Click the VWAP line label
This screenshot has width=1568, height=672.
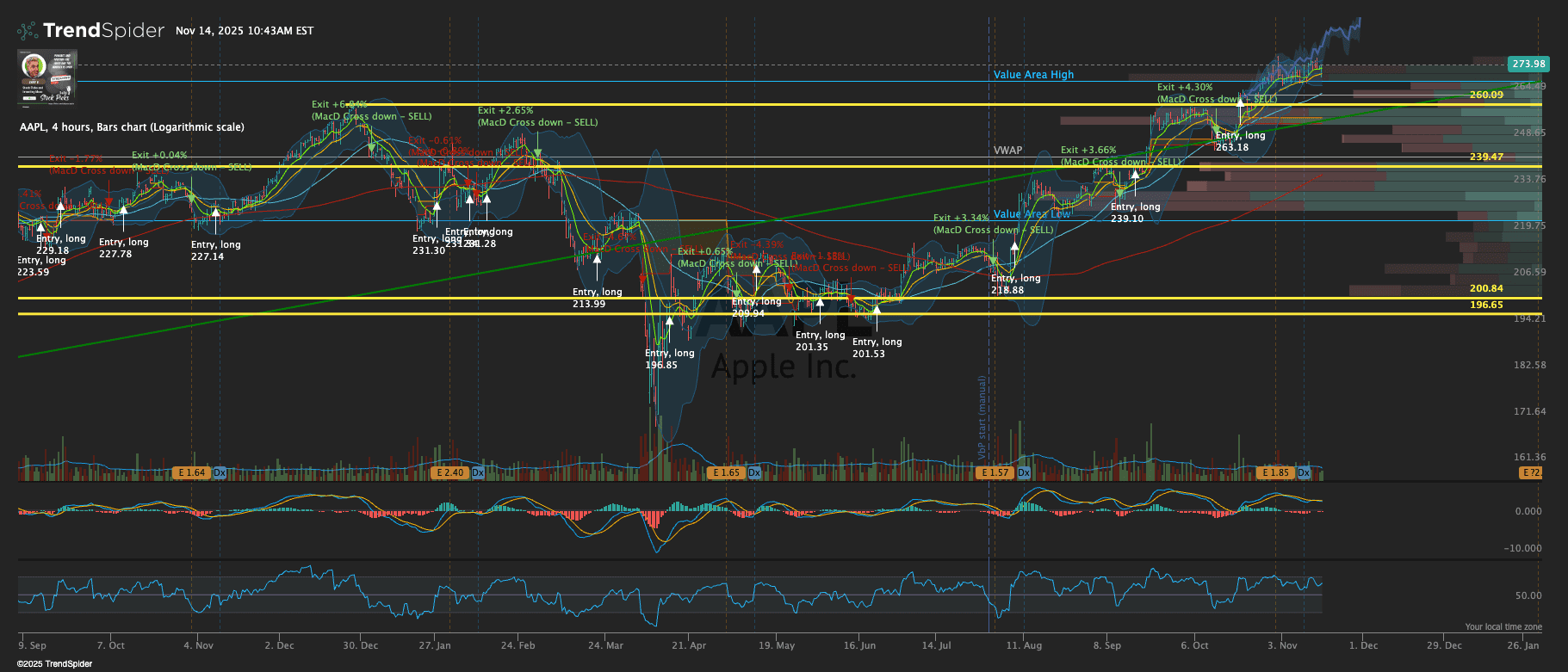coord(1007,151)
